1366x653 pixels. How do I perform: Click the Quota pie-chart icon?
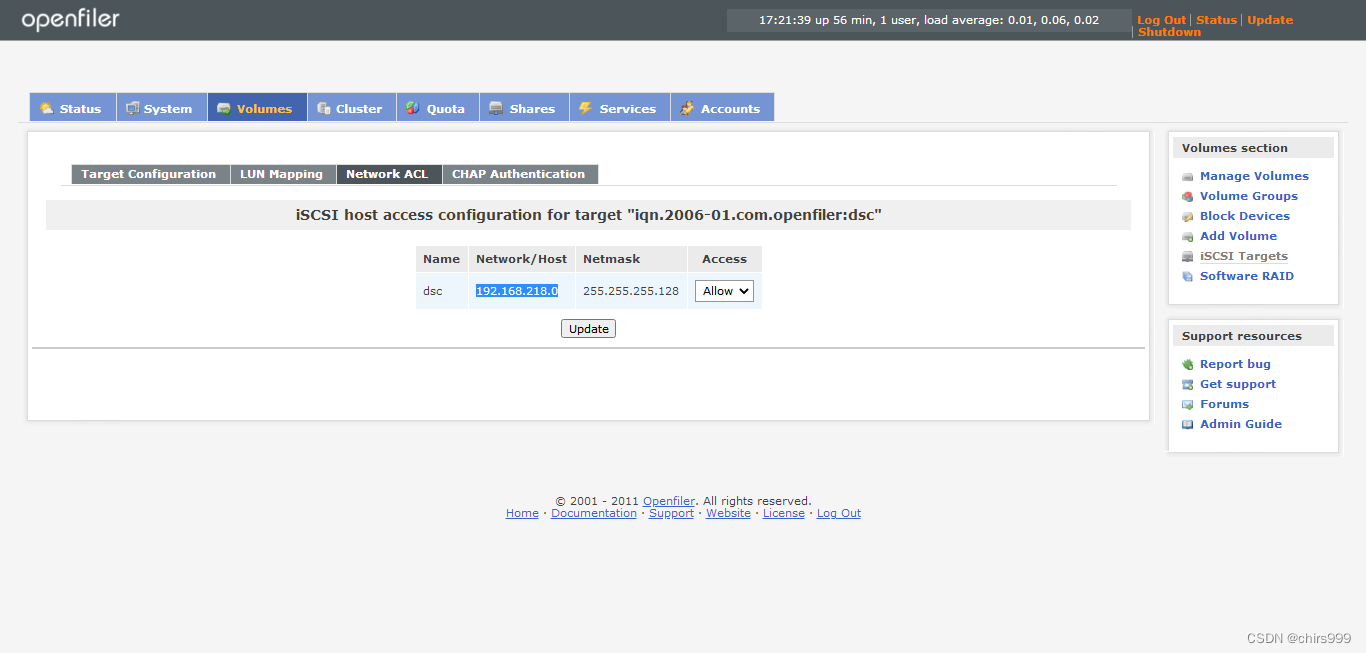pyautogui.click(x=410, y=107)
